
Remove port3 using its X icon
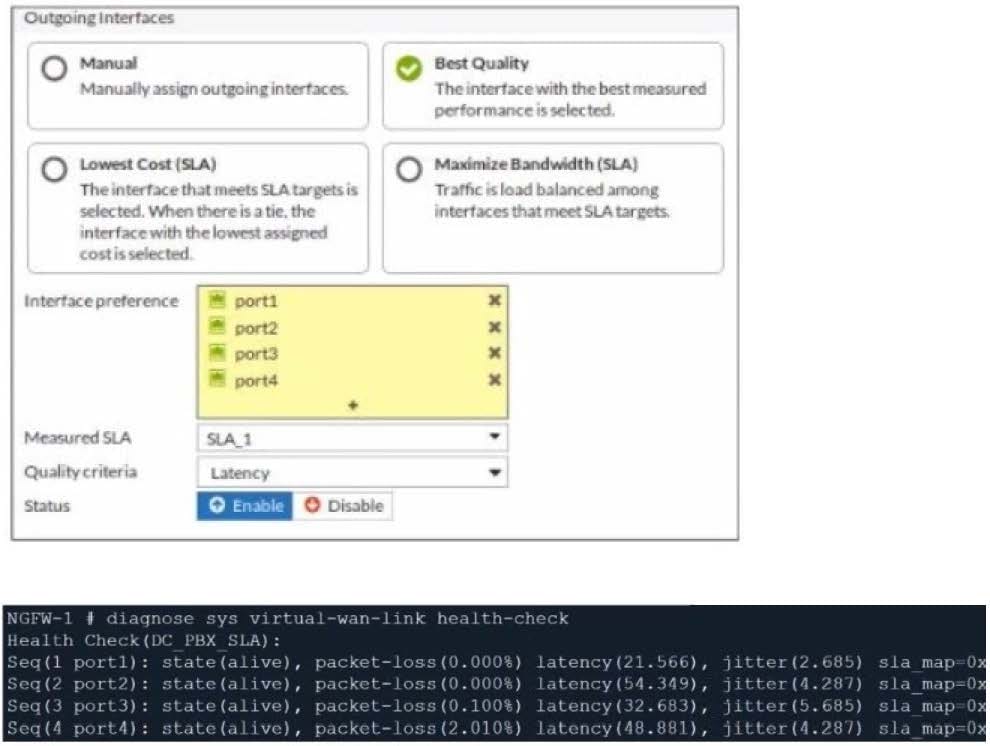click(494, 353)
